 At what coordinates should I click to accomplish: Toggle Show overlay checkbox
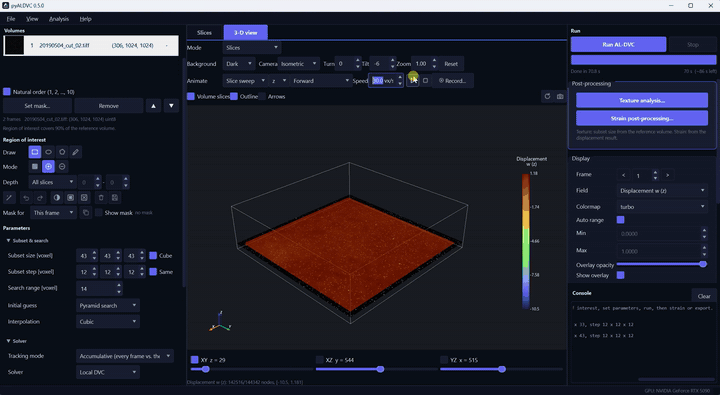[x=620, y=275]
